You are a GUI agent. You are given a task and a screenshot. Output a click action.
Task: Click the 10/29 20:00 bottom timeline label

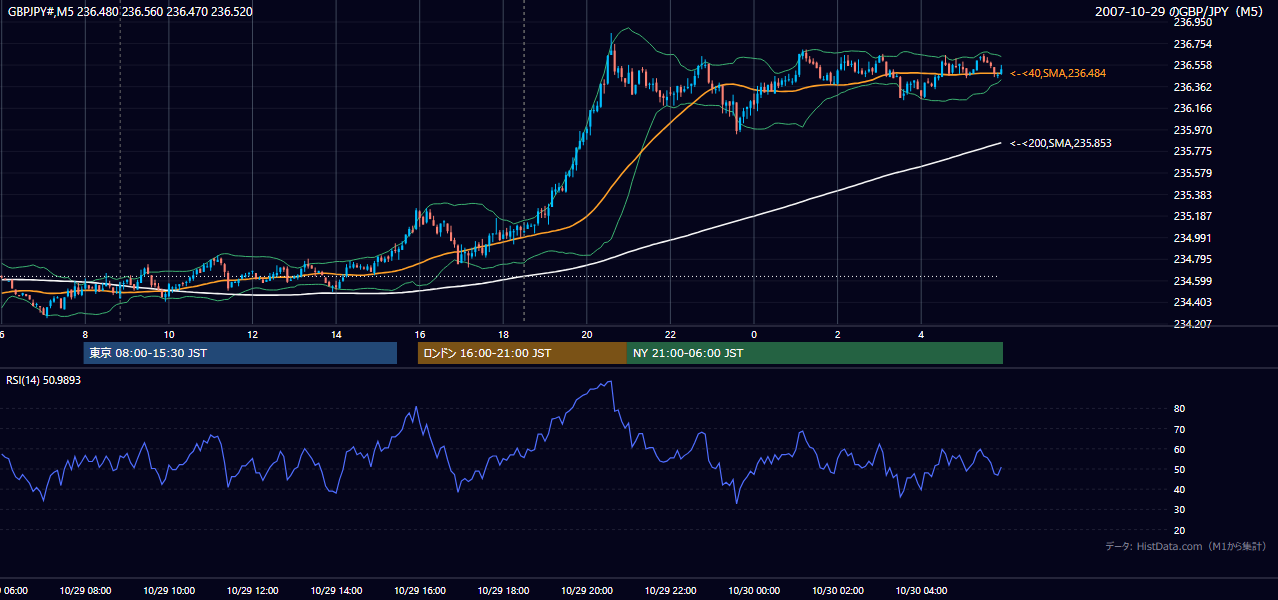pyautogui.click(x=586, y=591)
